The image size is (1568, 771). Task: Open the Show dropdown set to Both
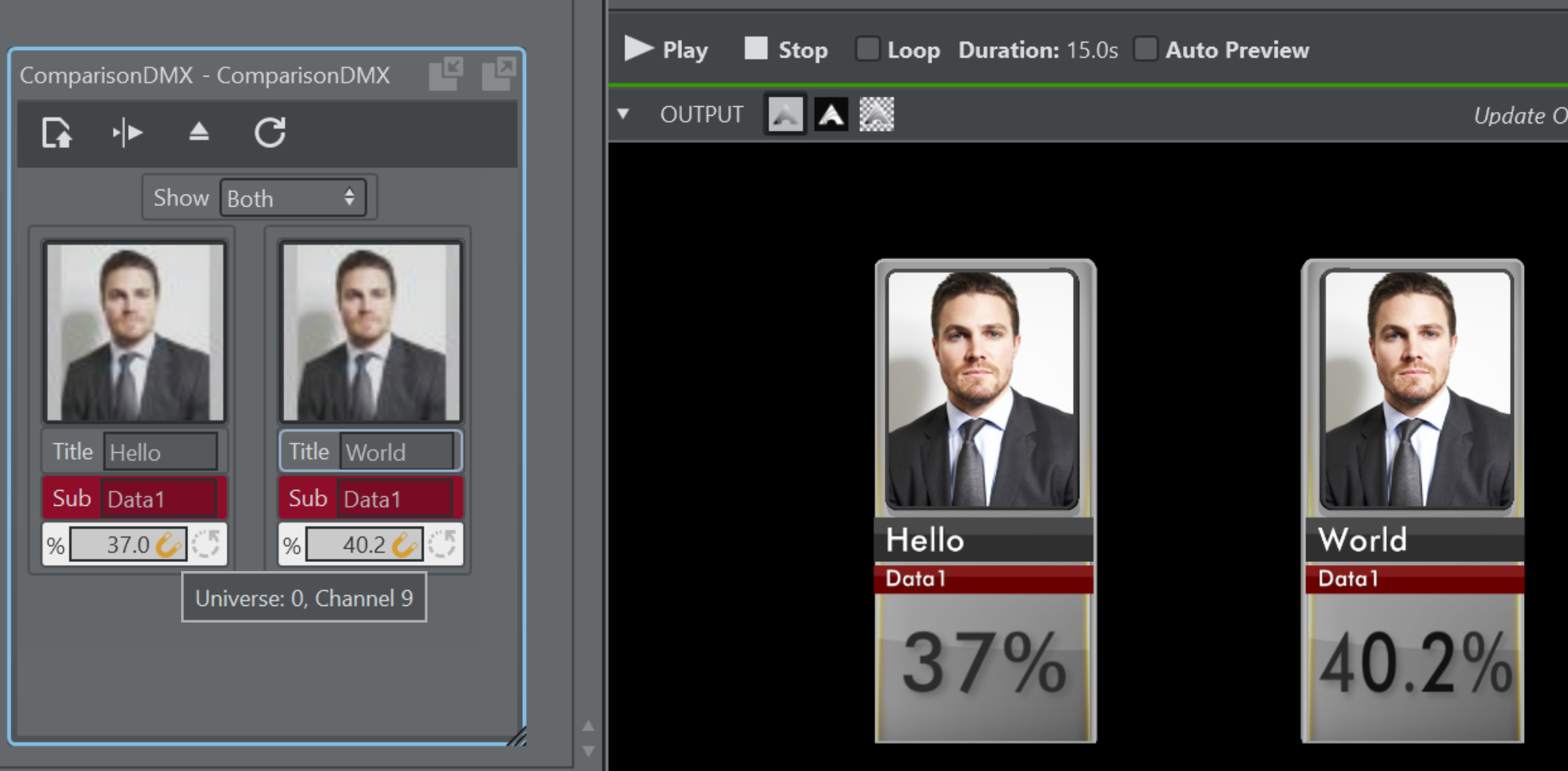tap(293, 198)
